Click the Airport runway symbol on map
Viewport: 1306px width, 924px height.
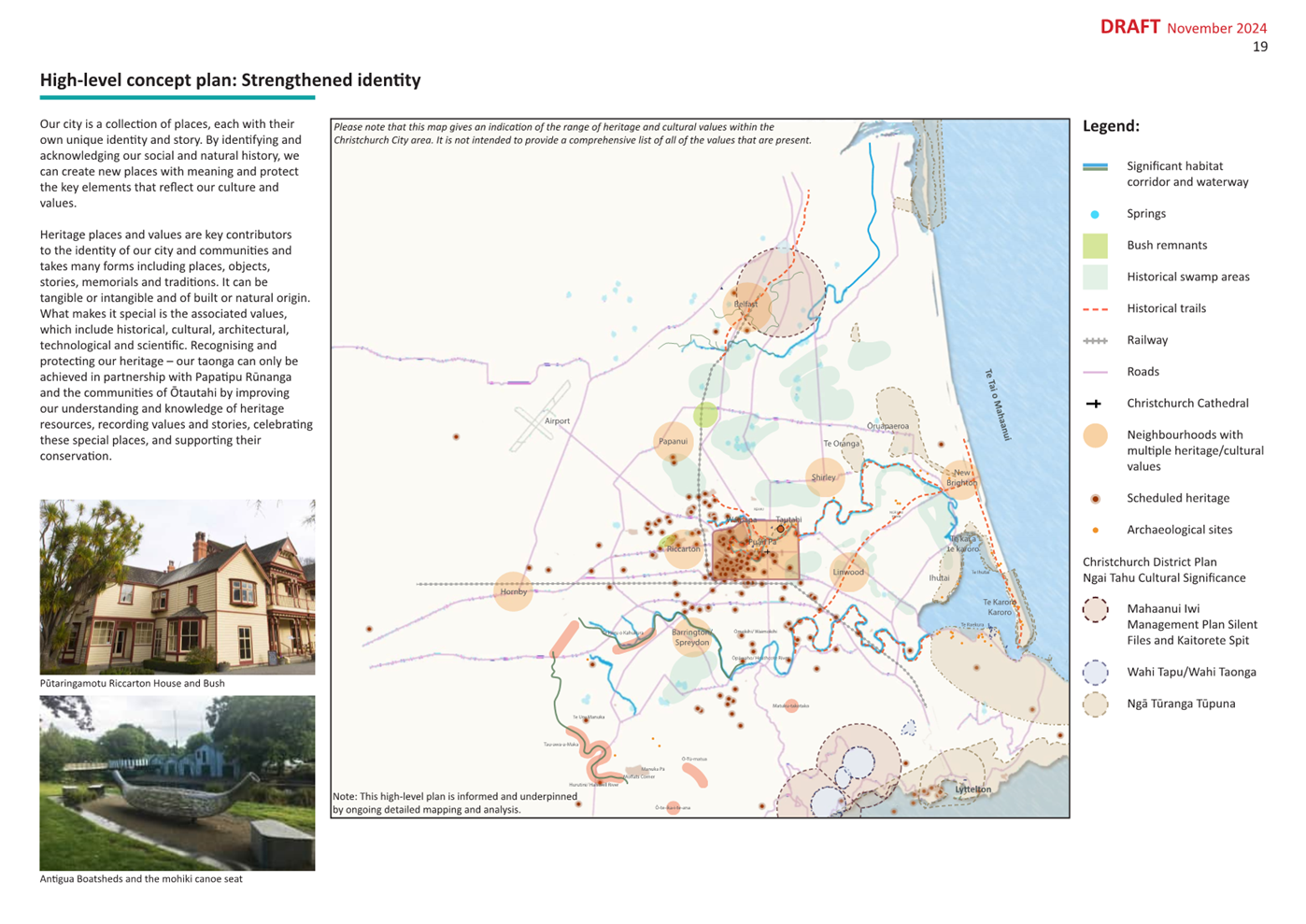[x=540, y=417]
